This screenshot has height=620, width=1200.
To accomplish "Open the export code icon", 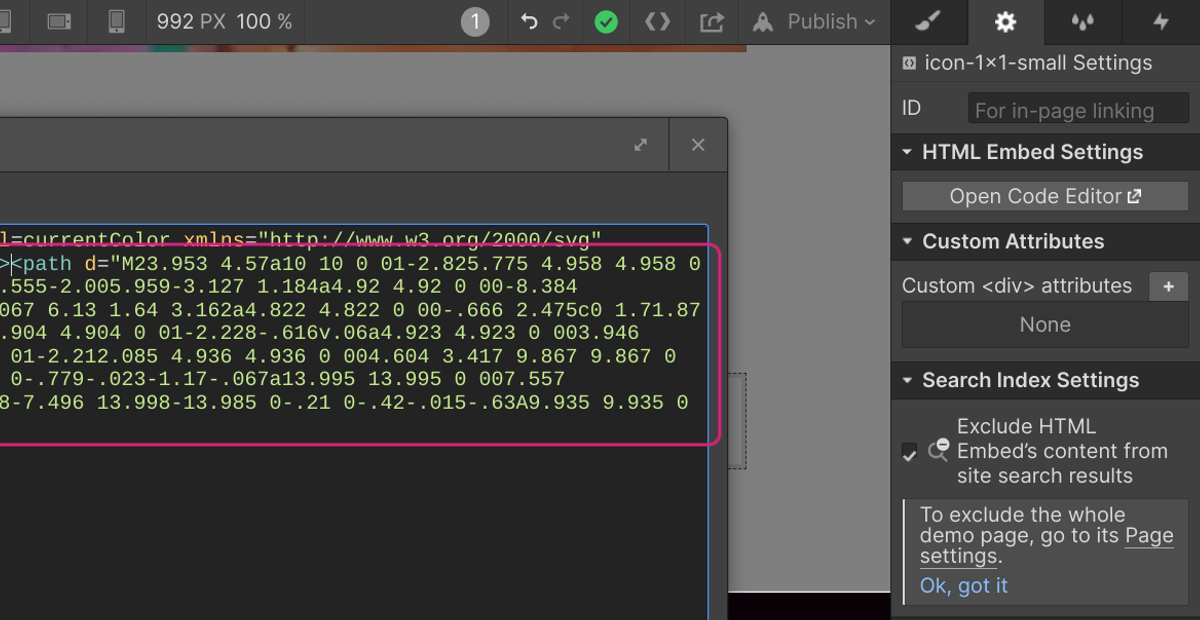I will 657,21.
